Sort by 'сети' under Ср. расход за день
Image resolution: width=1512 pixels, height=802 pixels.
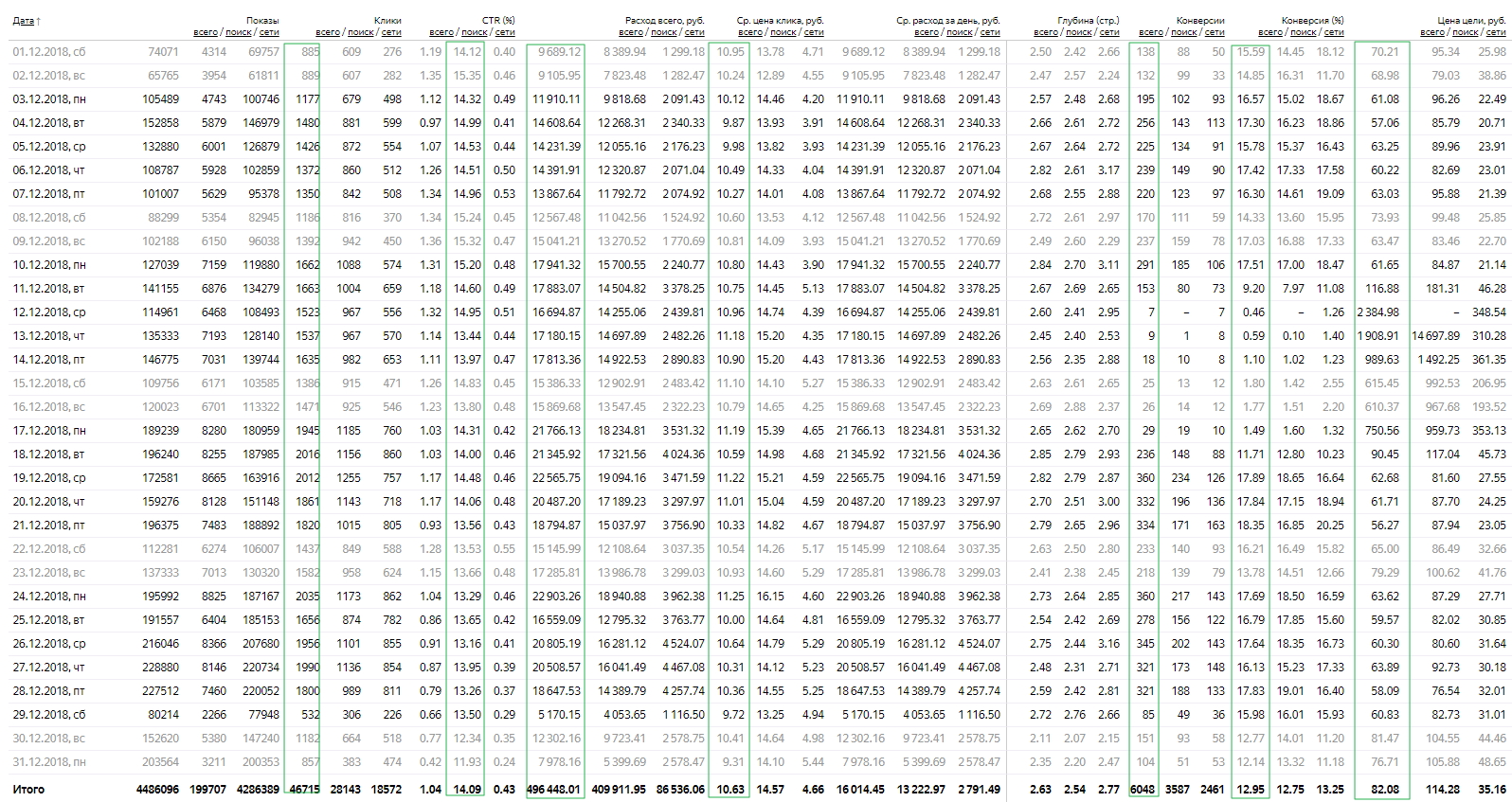(x=990, y=32)
